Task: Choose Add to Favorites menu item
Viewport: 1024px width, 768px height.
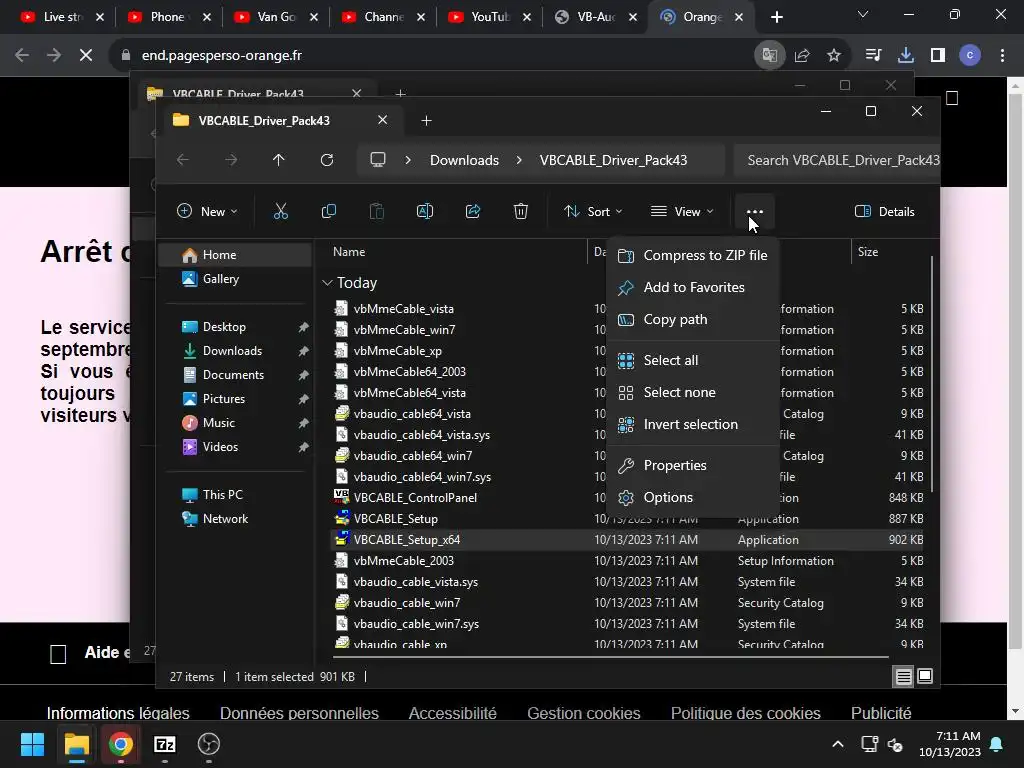Action: tap(693, 287)
